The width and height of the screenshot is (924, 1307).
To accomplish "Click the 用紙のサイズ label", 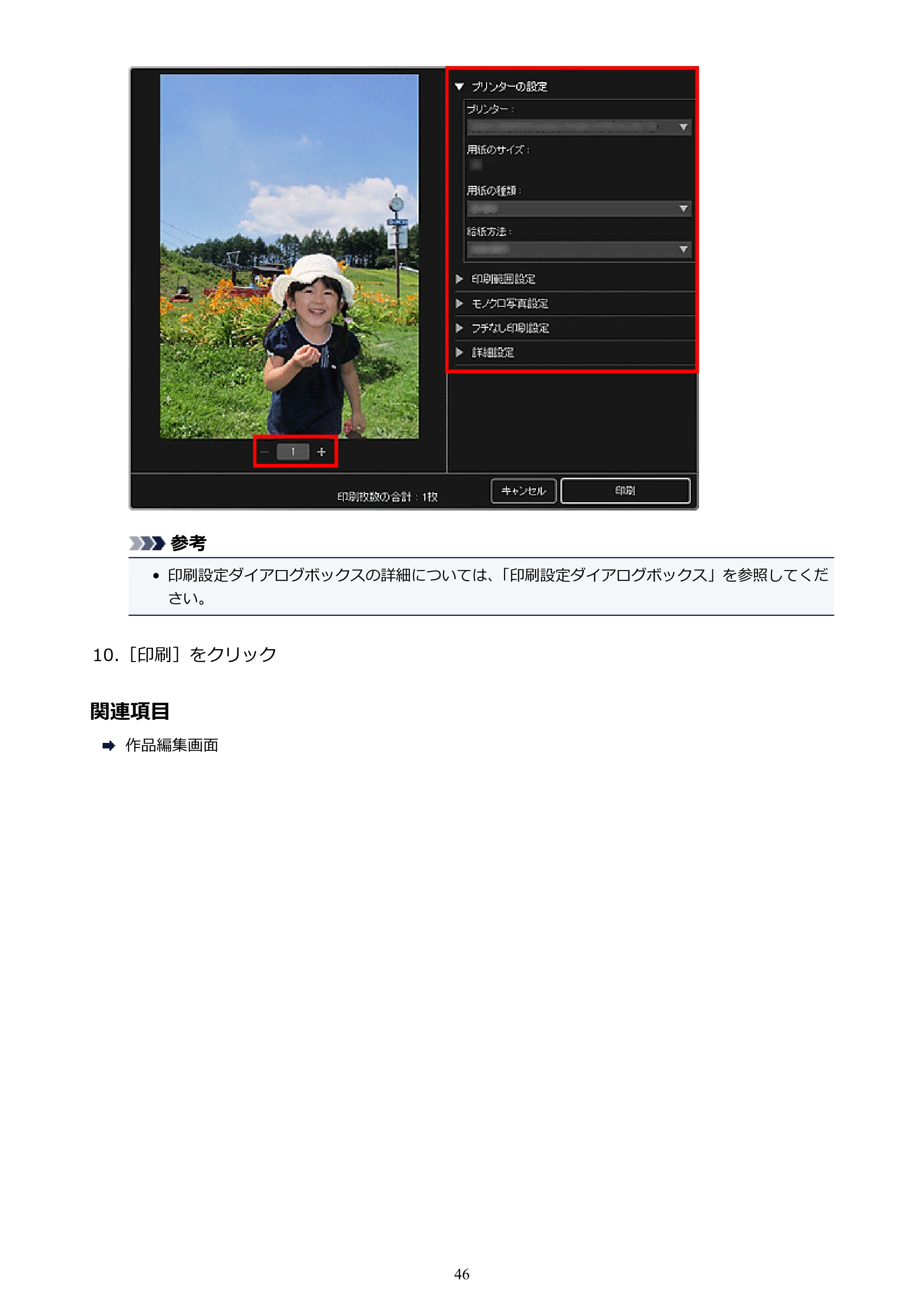I will (x=498, y=150).
